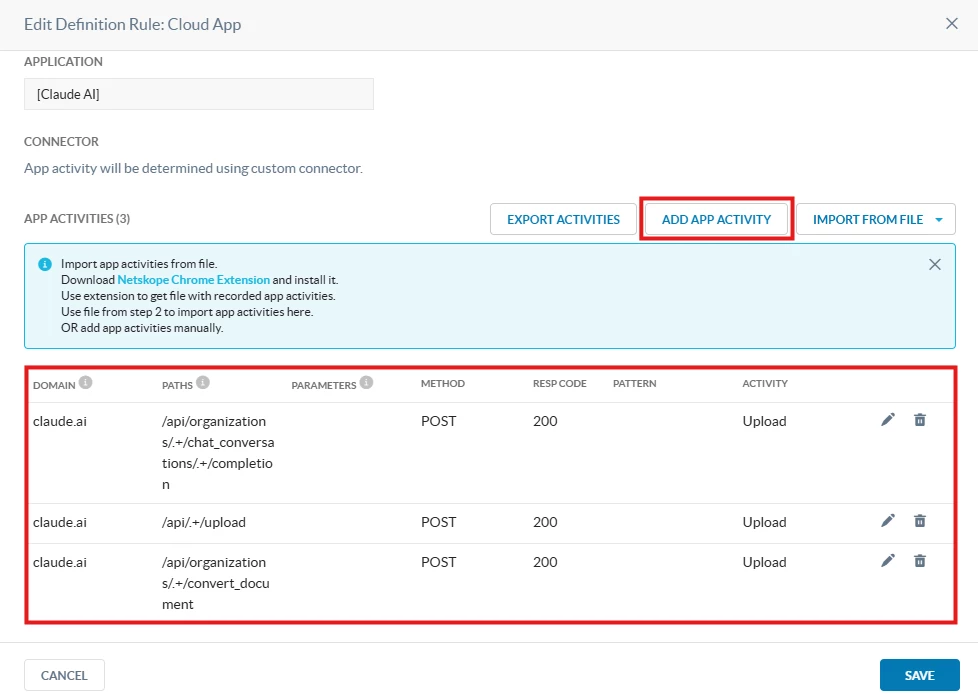The width and height of the screenshot is (978, 694).
Task: Edit the /api/.+/upload activity row
Action: tap(888, 521)
